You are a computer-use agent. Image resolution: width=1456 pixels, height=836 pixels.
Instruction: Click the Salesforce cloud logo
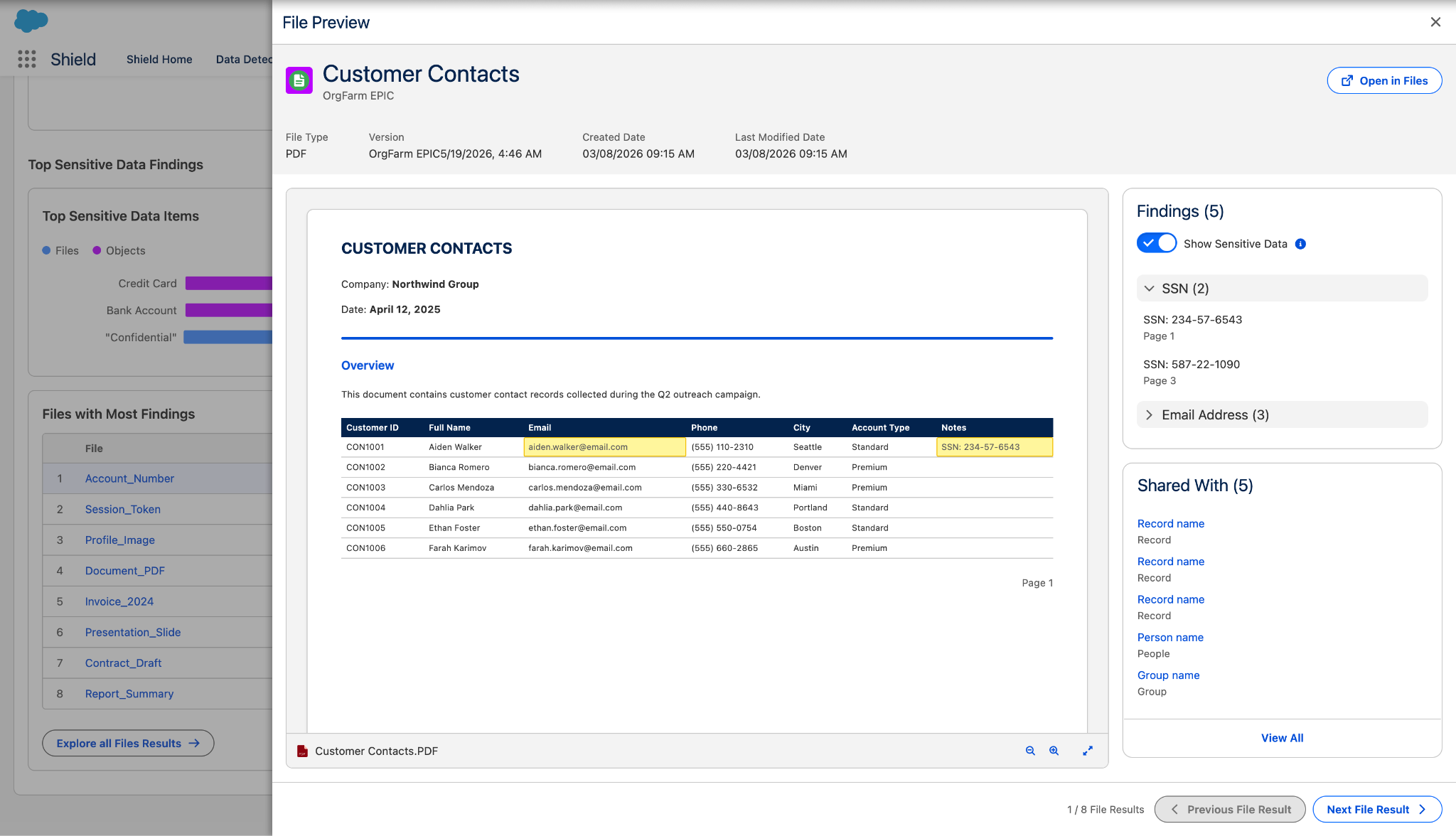tap(31, 21)
